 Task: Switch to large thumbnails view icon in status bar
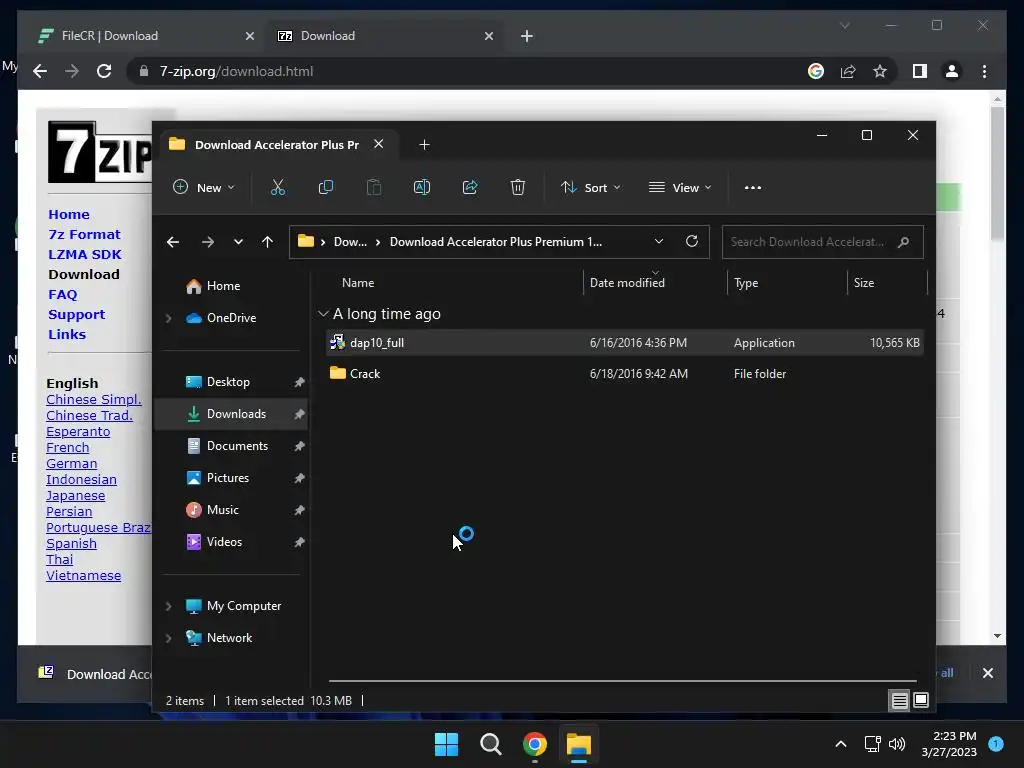(921, 701)
